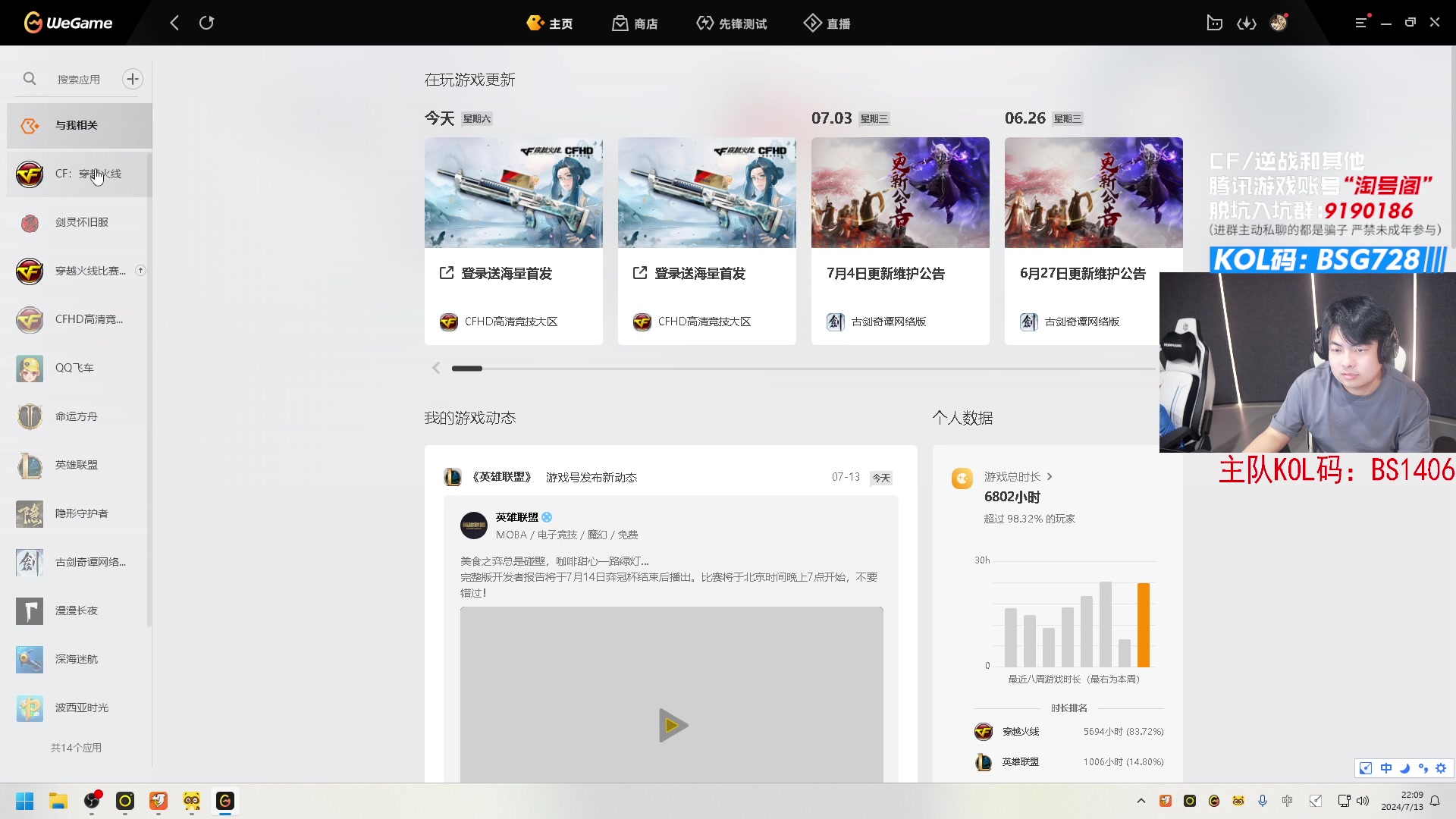Switch to the 商店 store tab
Viewport: 1456px width, 819px height.
pyautogui.click(x=635, y=24)
